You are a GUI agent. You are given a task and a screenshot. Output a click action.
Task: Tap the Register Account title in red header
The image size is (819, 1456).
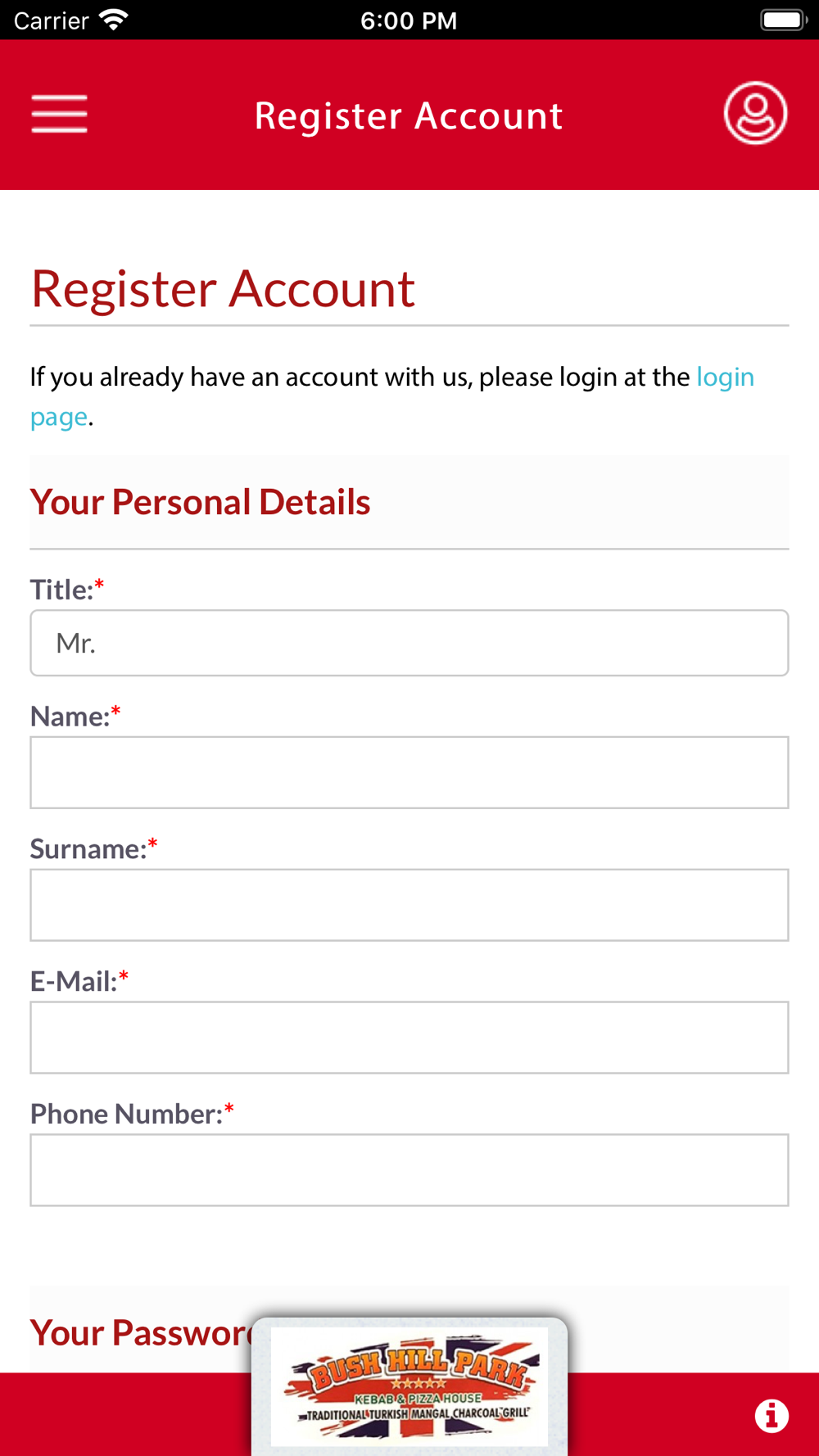pyautogui.click(x=409, y=115)
